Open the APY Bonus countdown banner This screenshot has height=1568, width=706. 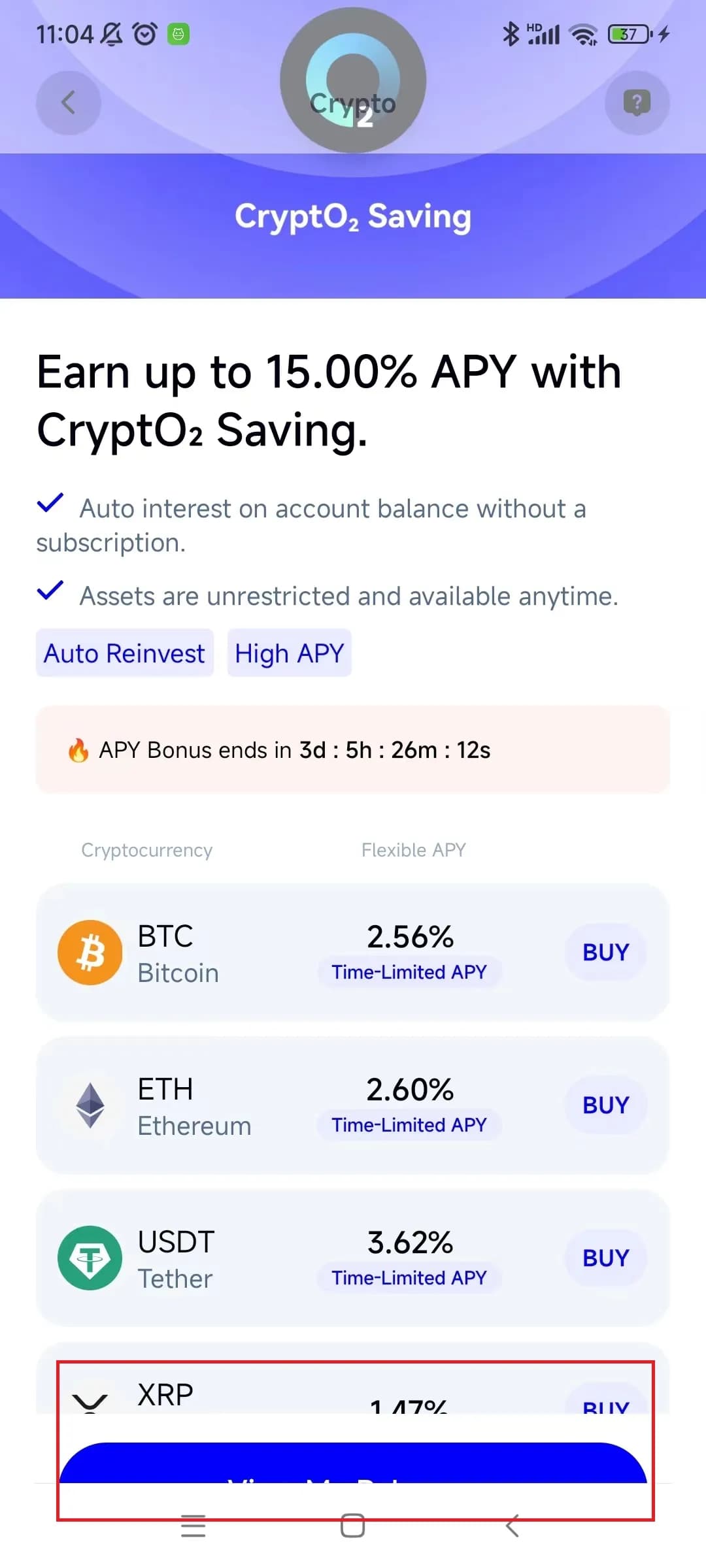pyautogui.click(x=353, y=749)
